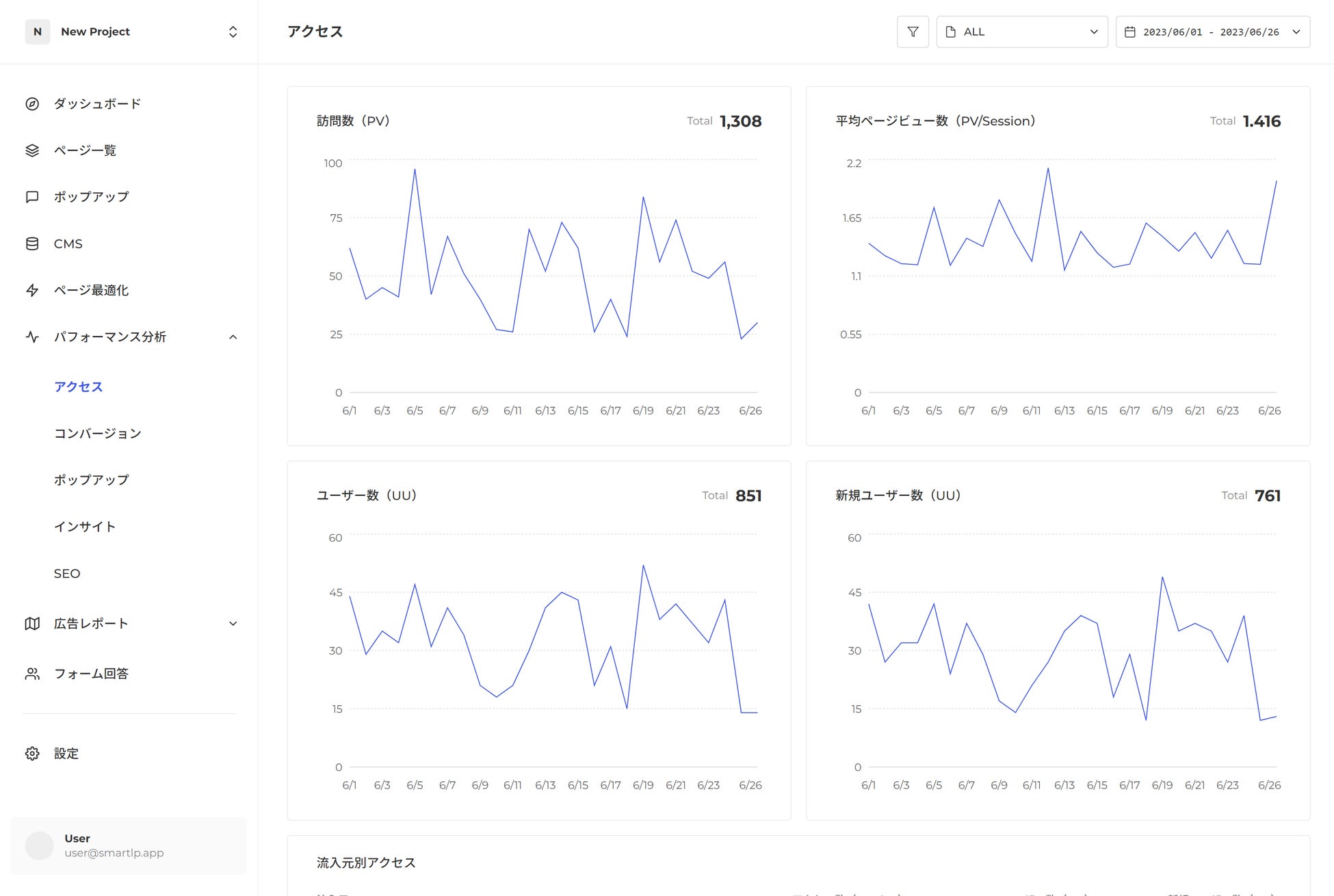
Task: Expand the 広告レポート submenu
Action: click(x=233, y=624)
